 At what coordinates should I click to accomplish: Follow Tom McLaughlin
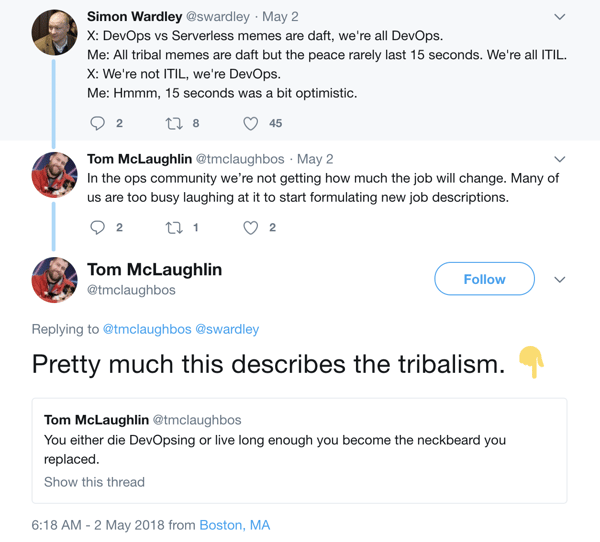[484, 280]
